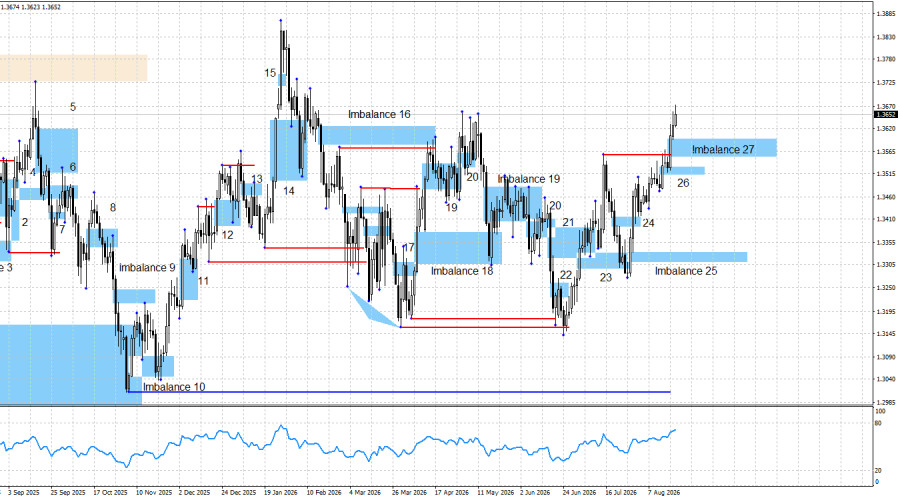Click the 10 Nov 2025 date label

tap(154, 493)
